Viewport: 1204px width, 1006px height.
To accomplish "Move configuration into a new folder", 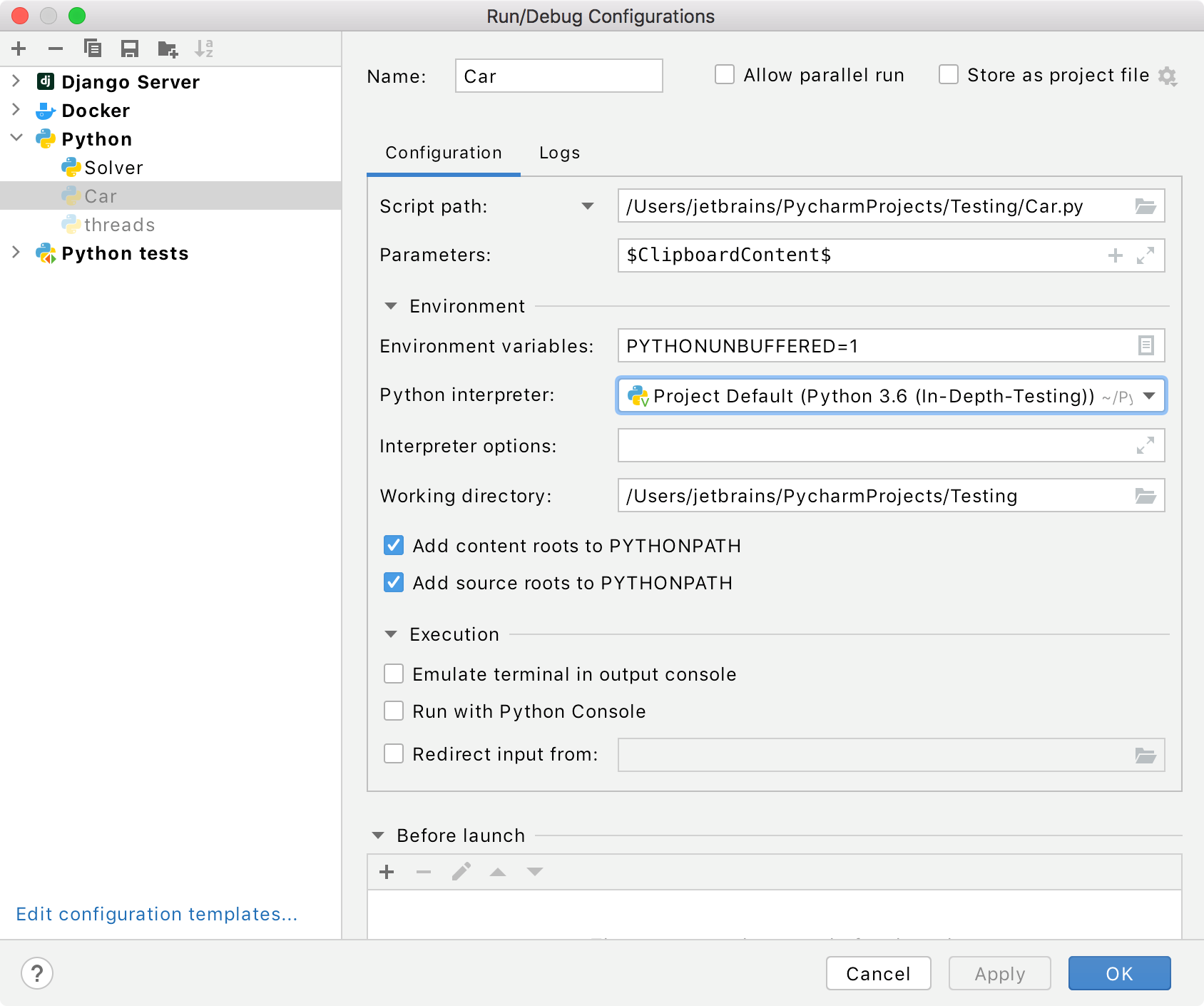I will coord(167,49).
